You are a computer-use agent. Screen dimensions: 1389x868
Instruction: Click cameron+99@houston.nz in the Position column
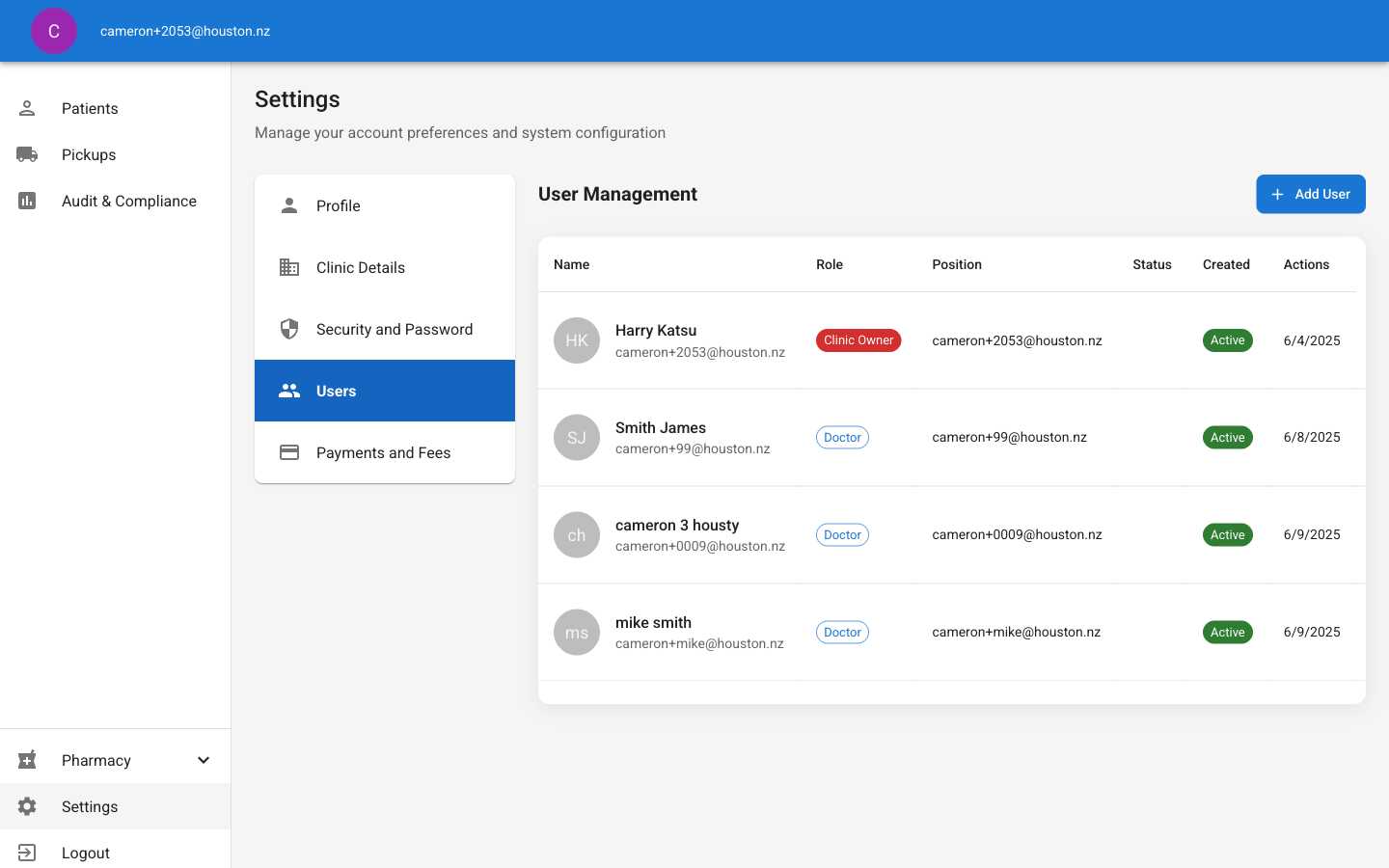tap(1009, 438)
